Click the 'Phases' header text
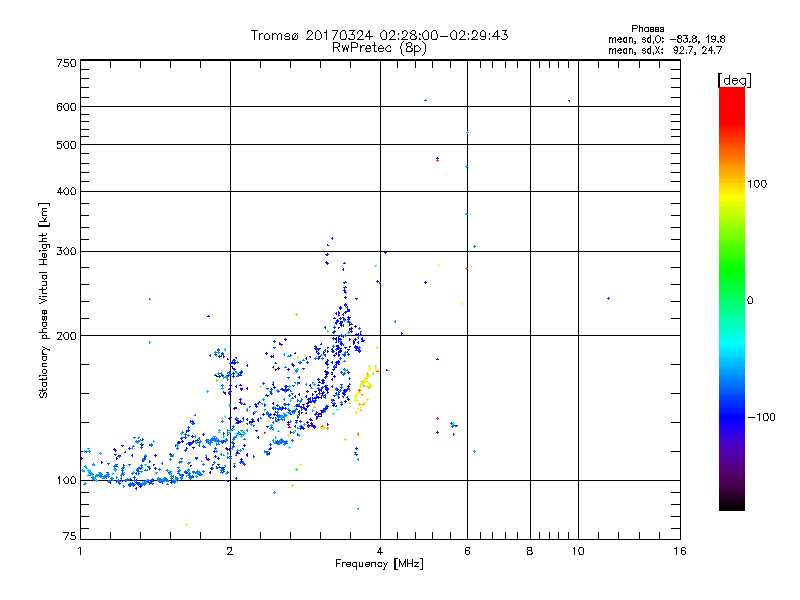Image resolution: width=800 pixels, height=600 pixels. tap(647, 29)
